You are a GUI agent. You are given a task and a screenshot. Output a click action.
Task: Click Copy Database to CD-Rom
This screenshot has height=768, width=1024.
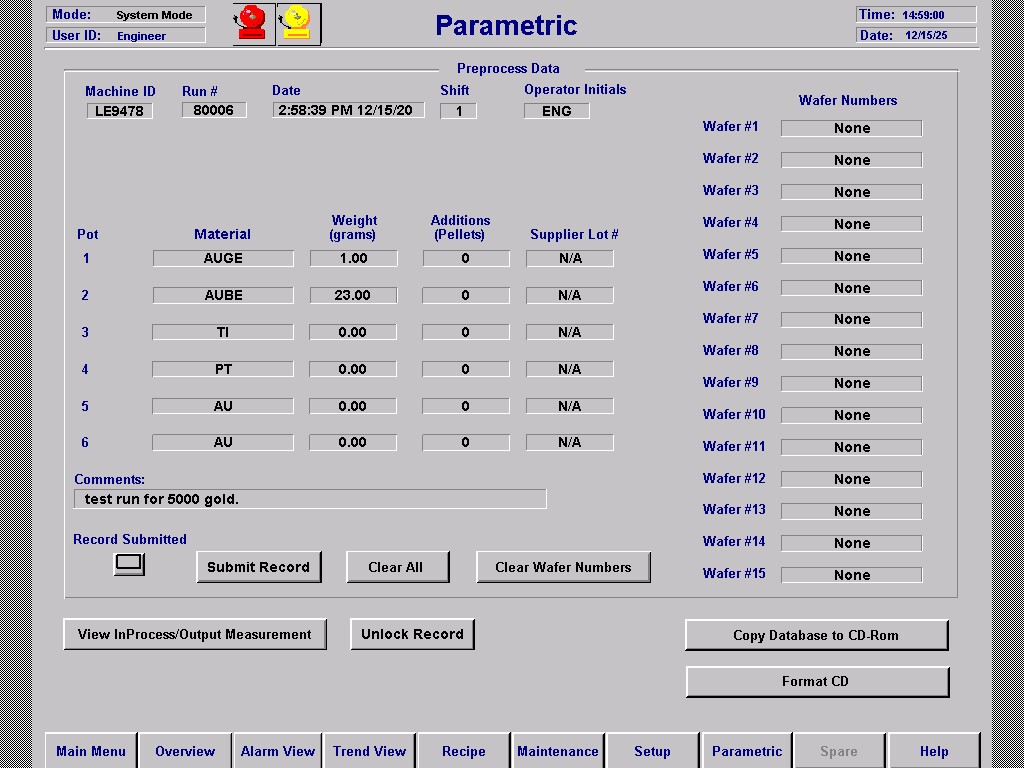[816, 634]
